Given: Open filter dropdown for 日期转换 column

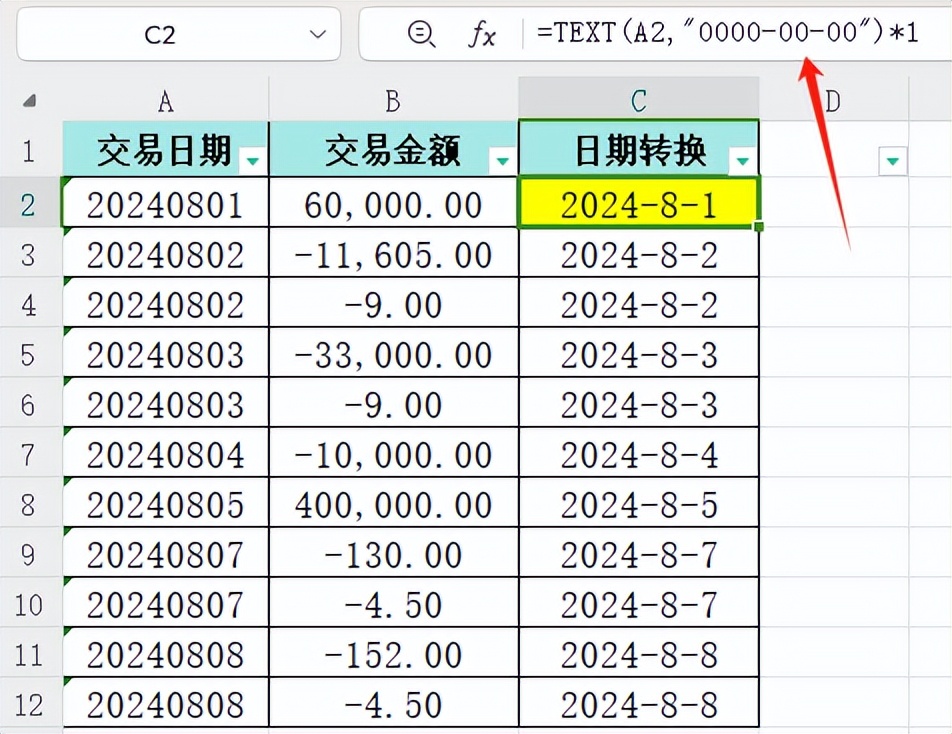Looking at the screenshot, I should pyautogui.click(x=743, y=161).
